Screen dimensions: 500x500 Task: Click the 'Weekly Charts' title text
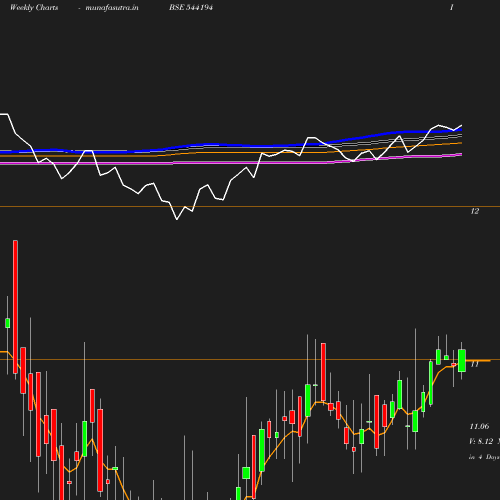pyautogui.click(x=34, y=7)
